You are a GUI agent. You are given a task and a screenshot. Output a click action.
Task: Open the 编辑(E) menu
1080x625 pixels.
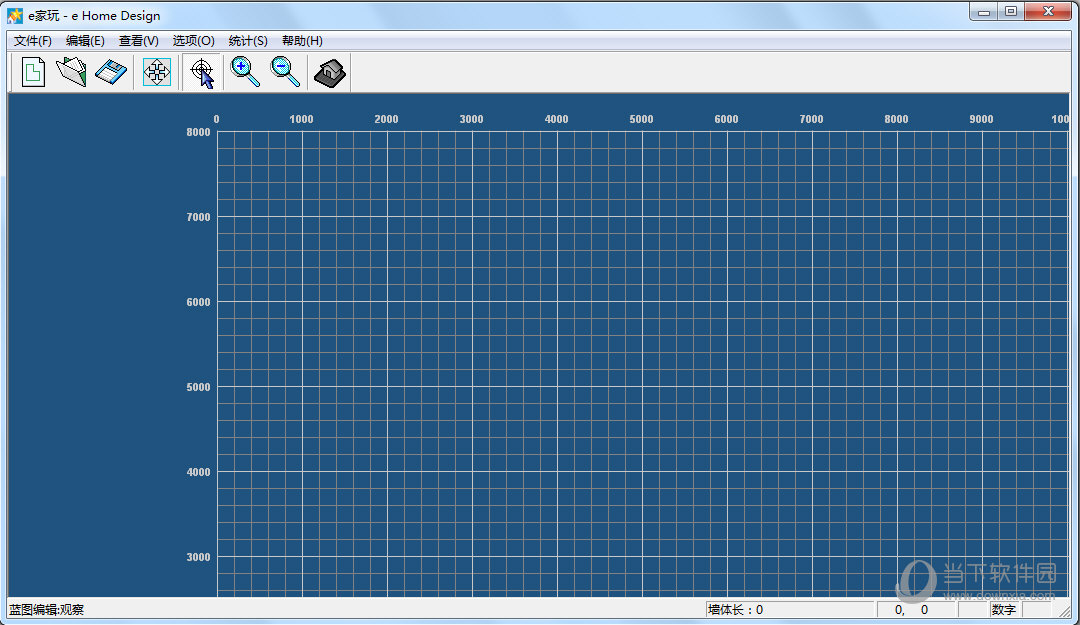(x=85, y=41)
